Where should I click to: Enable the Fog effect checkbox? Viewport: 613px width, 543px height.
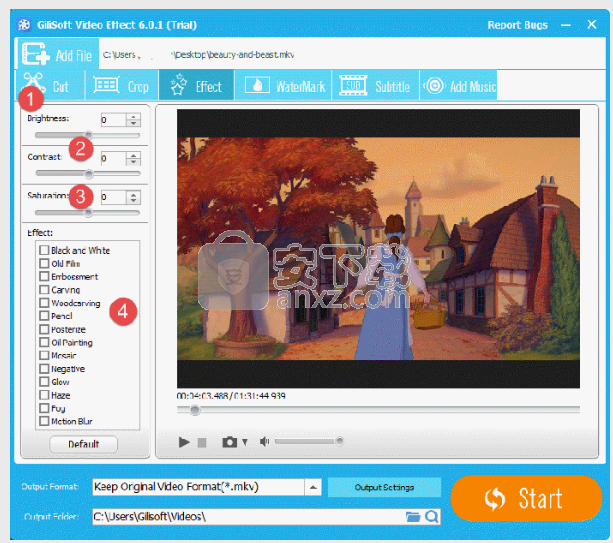click(44, 408)
